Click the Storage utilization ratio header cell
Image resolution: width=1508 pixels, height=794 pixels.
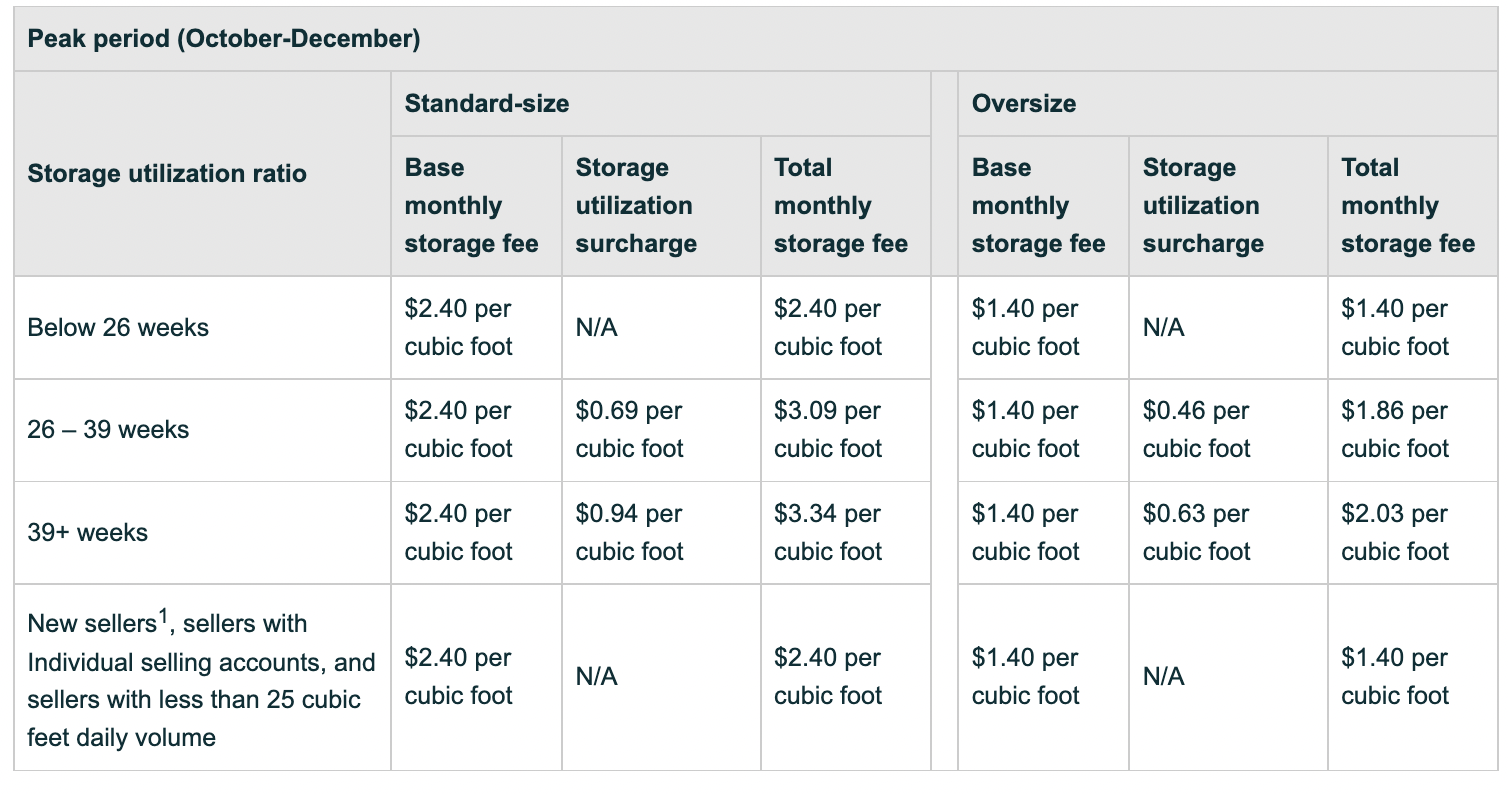tap(167, 174)
